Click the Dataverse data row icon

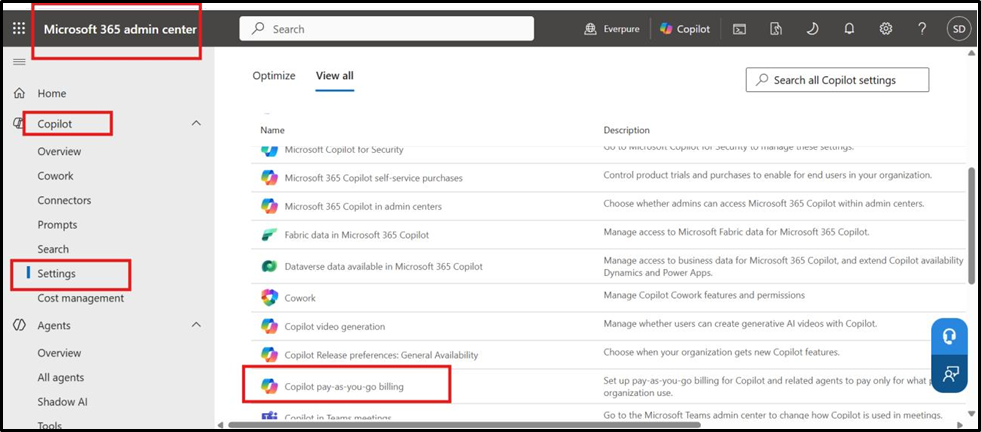[269, 266]
